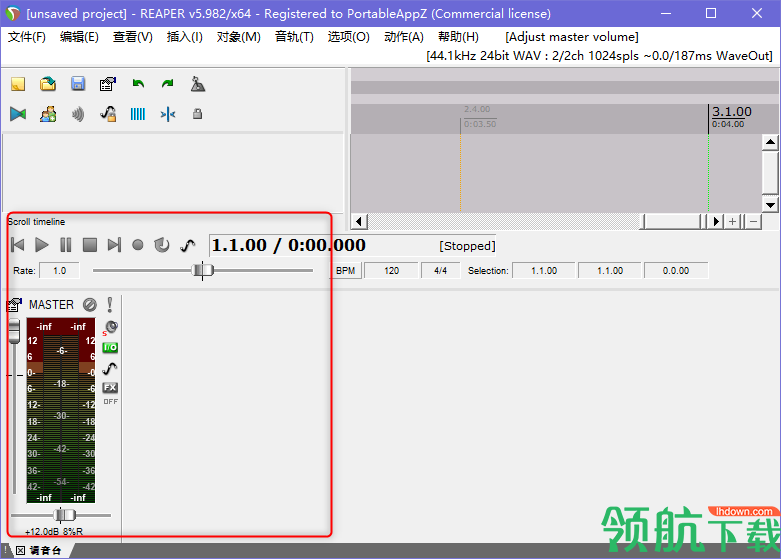Open master FX button
781x559 pixels.
tap(110, 388)
